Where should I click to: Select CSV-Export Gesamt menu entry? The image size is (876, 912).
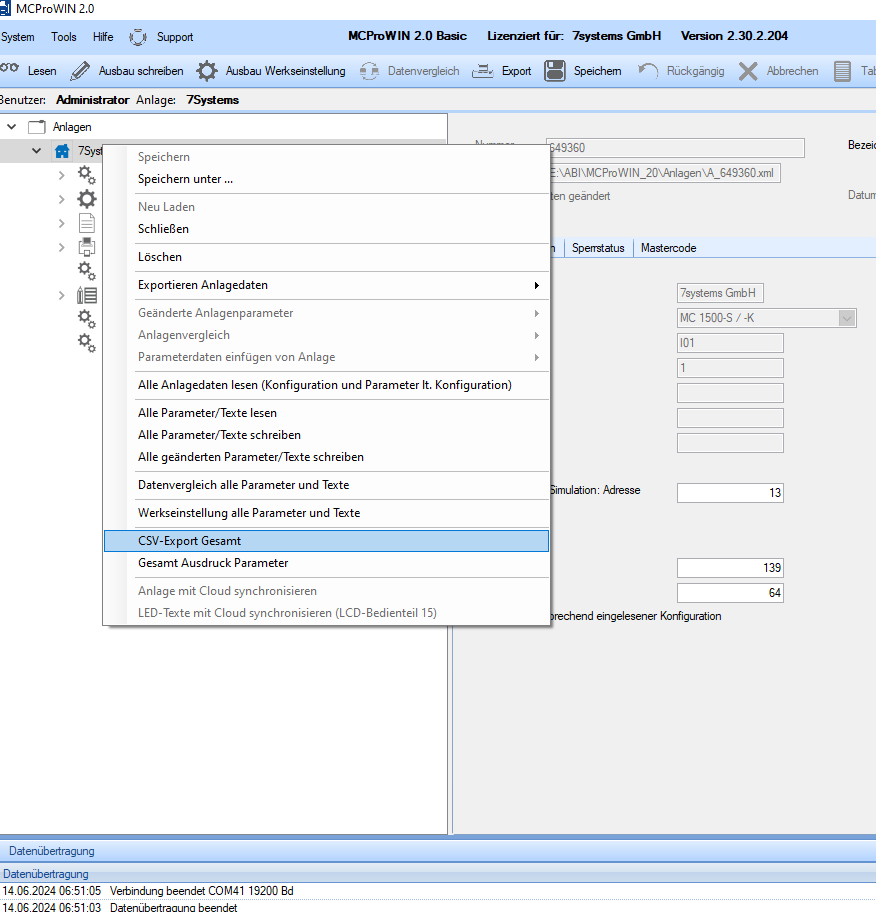tap(326, 541)
